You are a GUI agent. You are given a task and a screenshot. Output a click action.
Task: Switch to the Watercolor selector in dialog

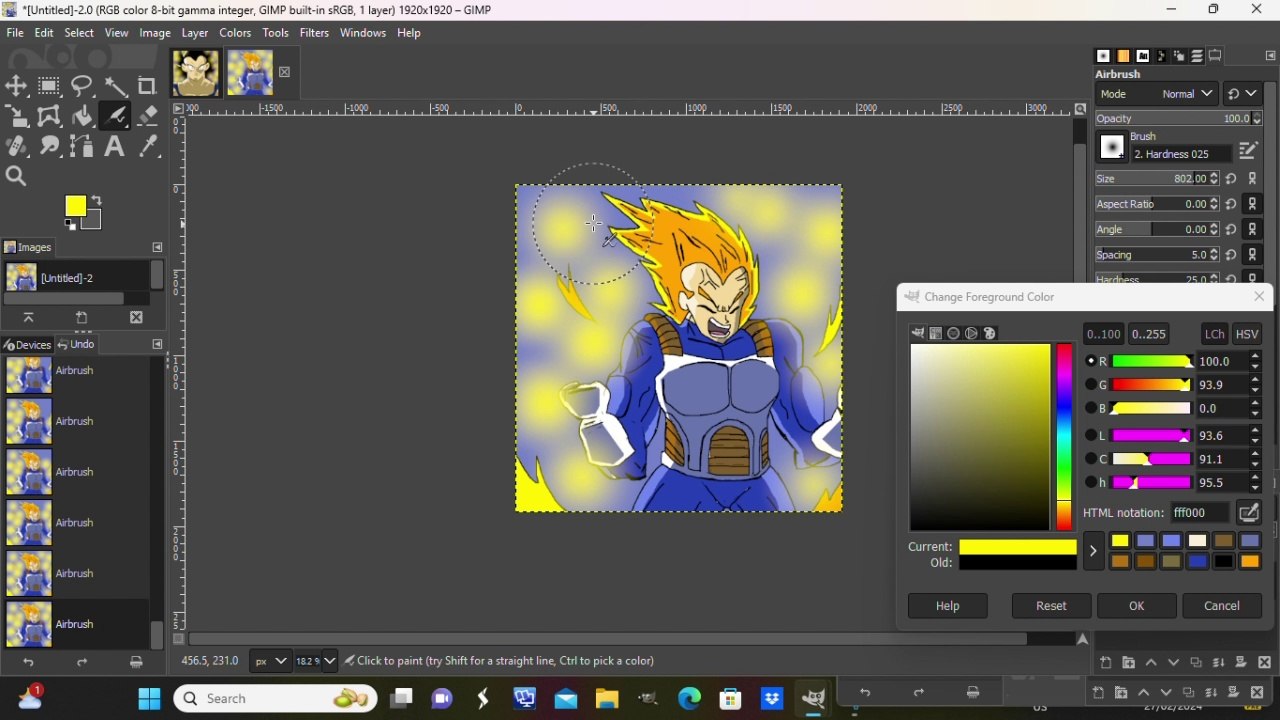tap(954, 334)
